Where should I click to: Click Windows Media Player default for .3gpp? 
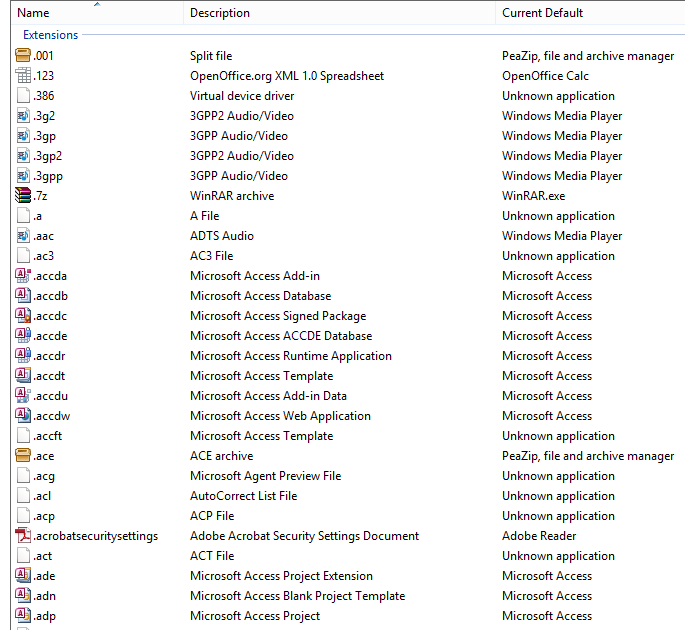click(x=561, y=176)
